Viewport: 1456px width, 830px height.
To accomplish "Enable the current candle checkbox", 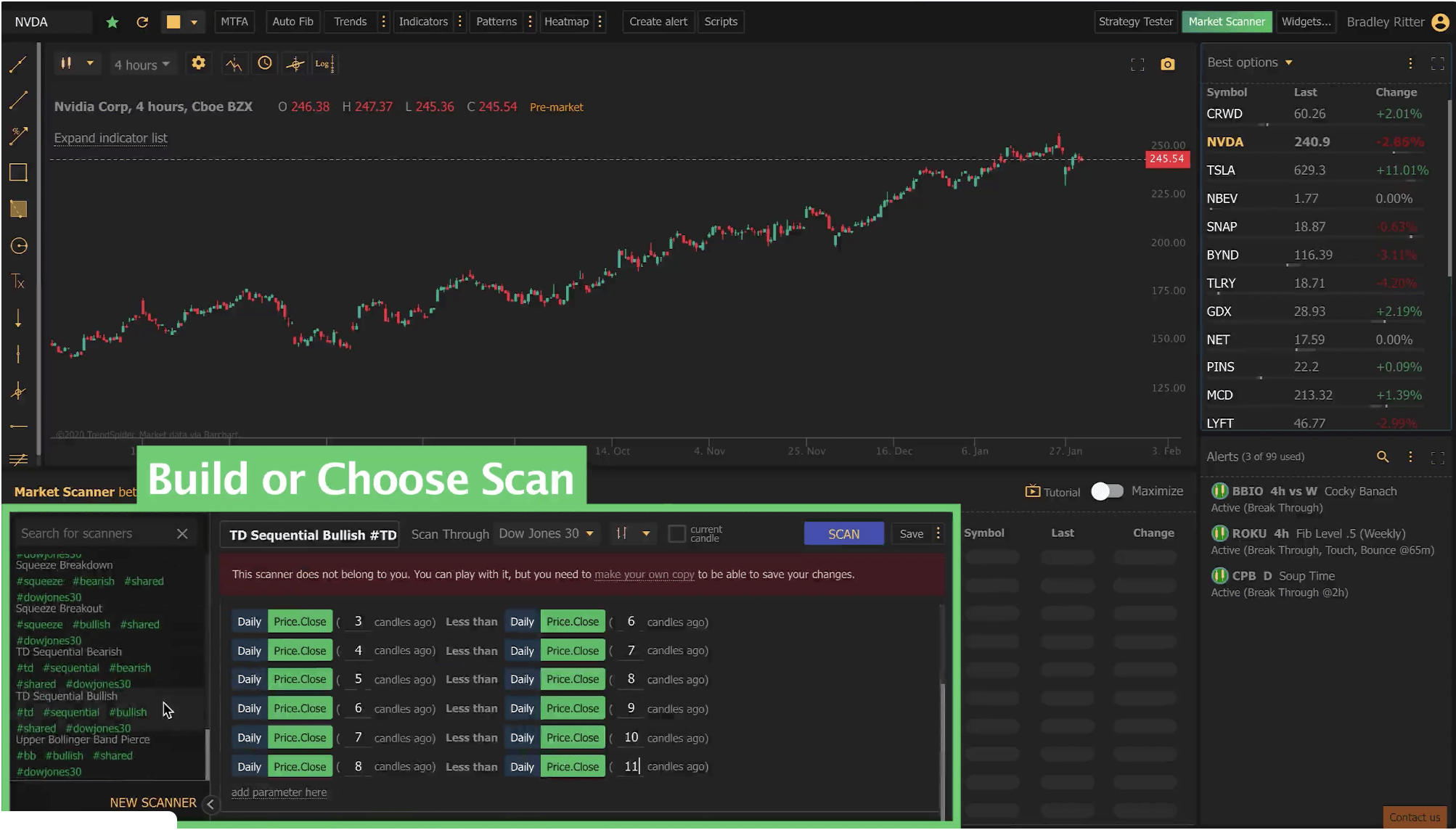I will [x=676, y=533].
